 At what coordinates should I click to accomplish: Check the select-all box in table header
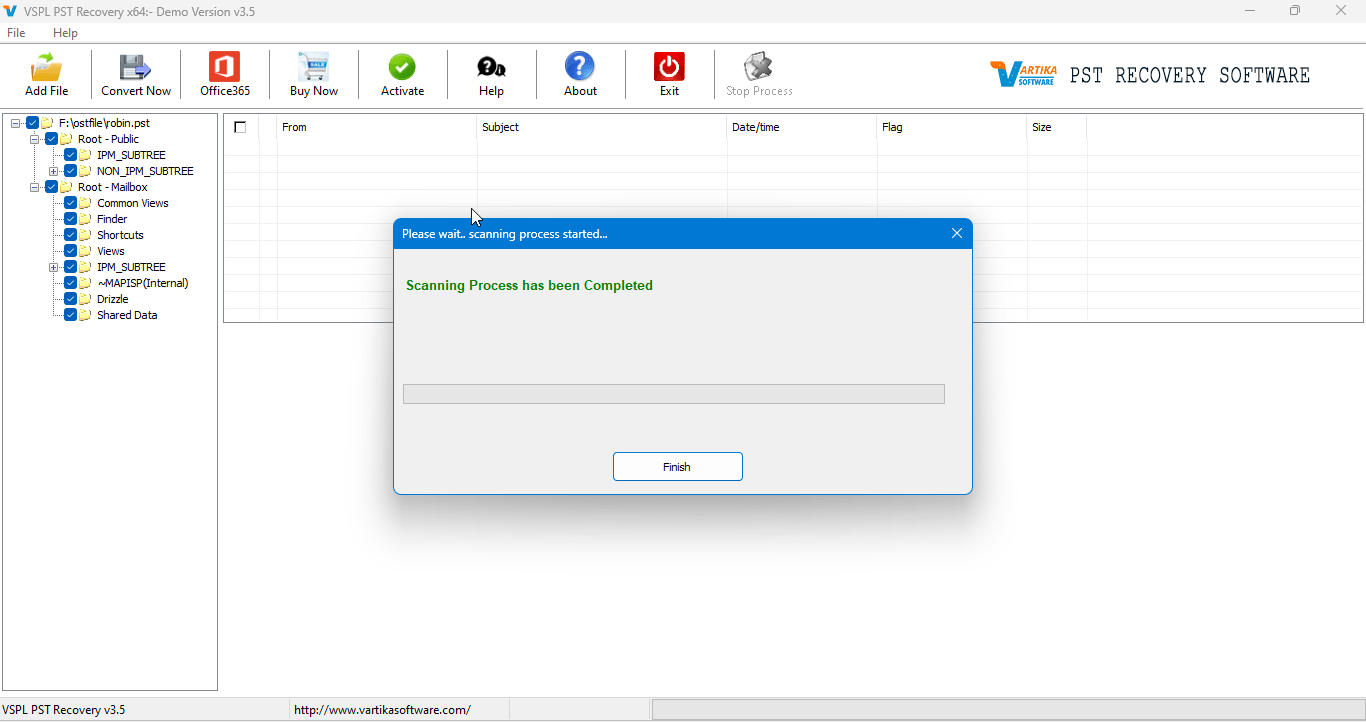tap(240, 127)
